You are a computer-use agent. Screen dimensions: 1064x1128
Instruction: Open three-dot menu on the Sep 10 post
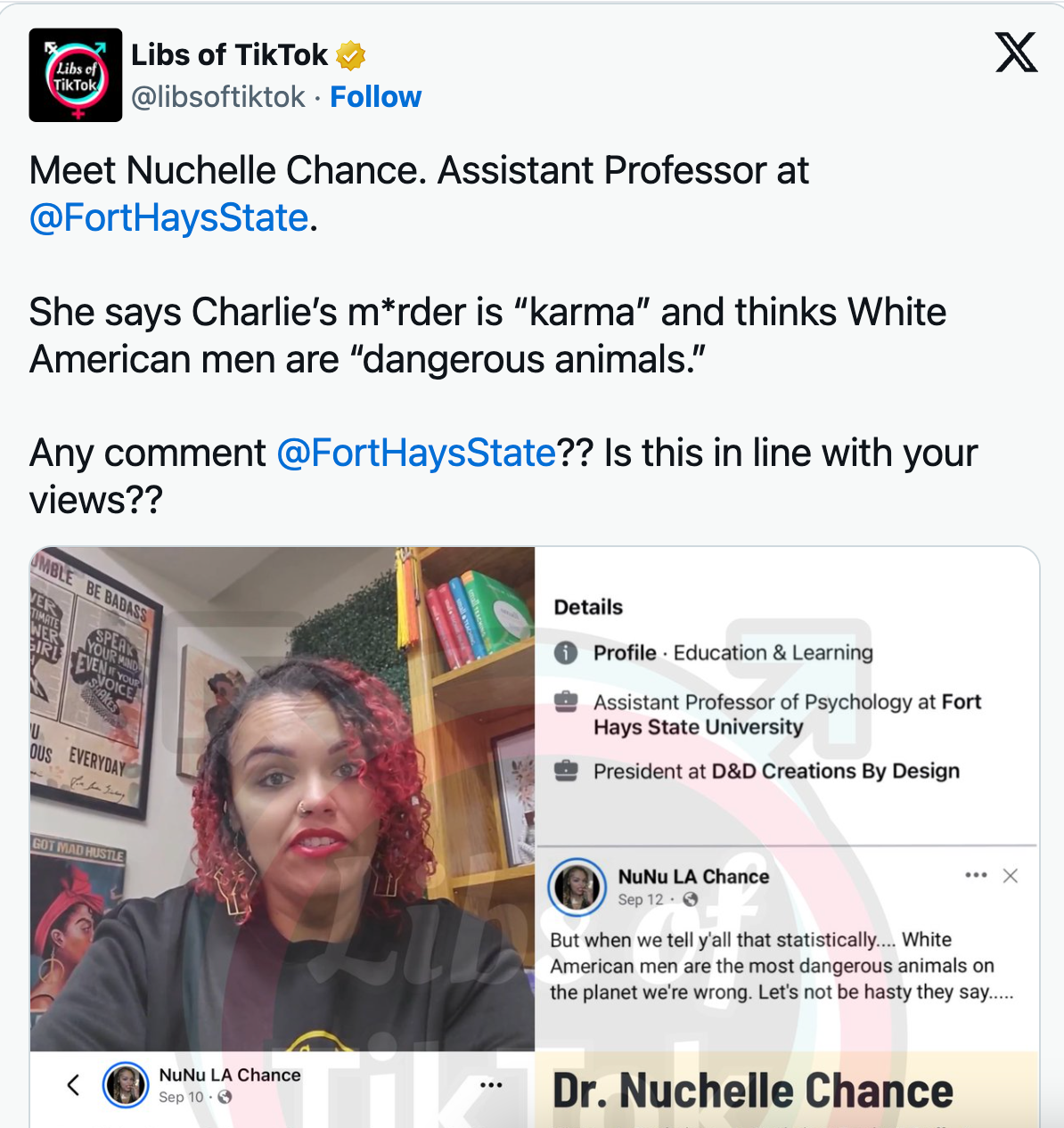[491, 1084]
